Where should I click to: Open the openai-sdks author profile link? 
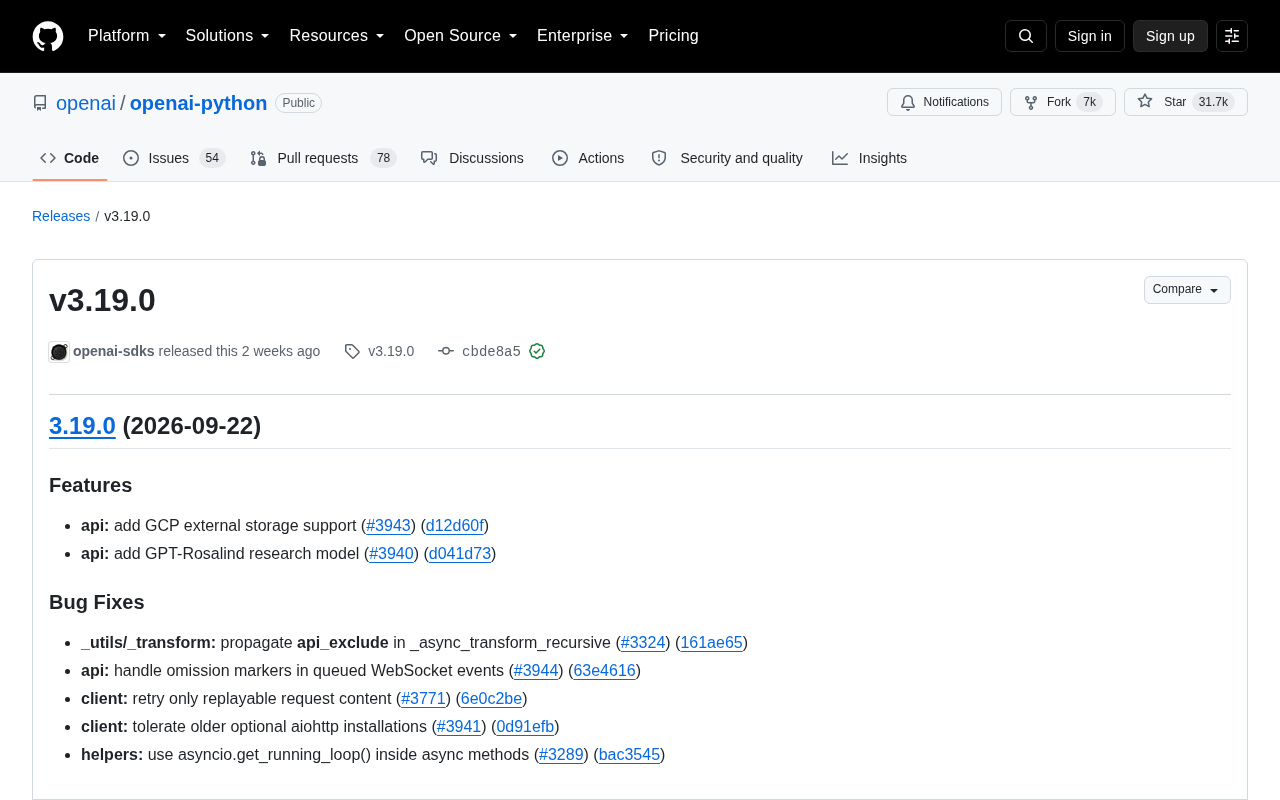point(114,351)
